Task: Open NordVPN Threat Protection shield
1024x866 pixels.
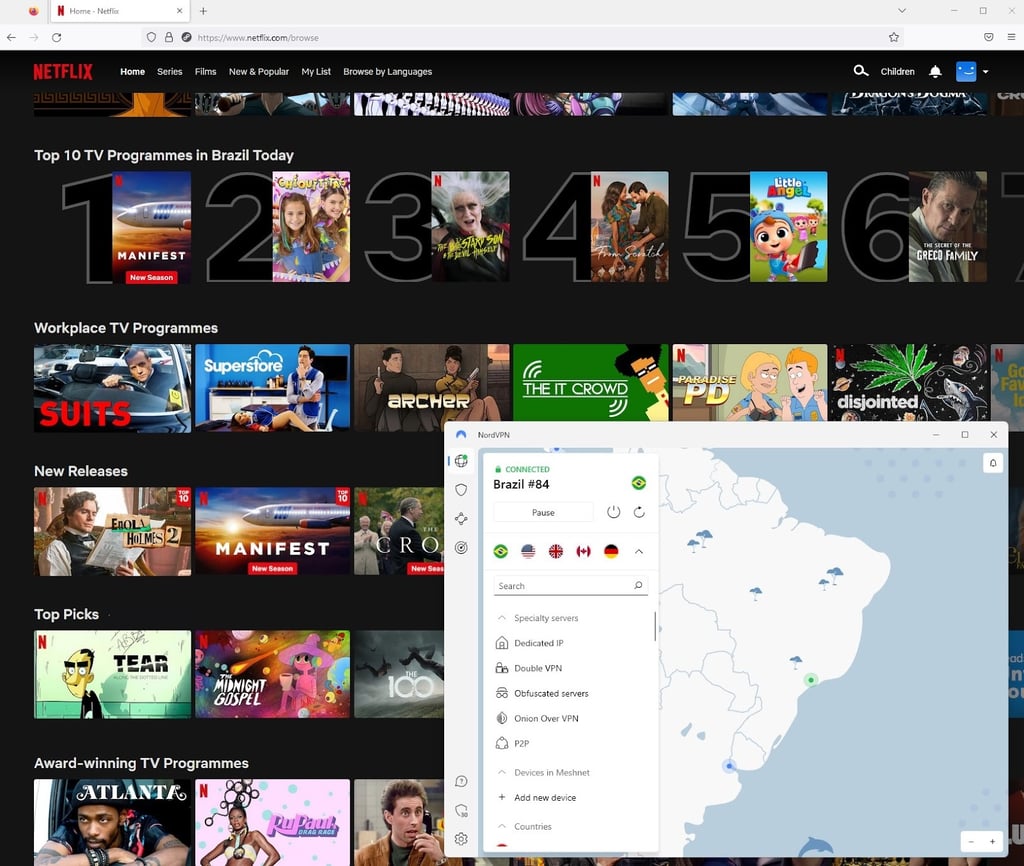Action: [461, 490]
